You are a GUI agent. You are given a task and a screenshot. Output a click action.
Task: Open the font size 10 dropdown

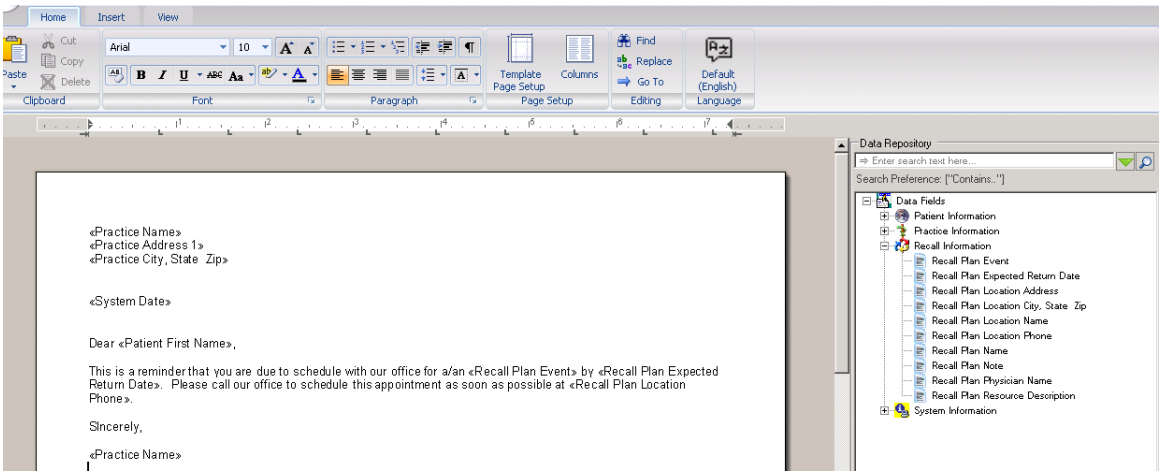(266, 47)
